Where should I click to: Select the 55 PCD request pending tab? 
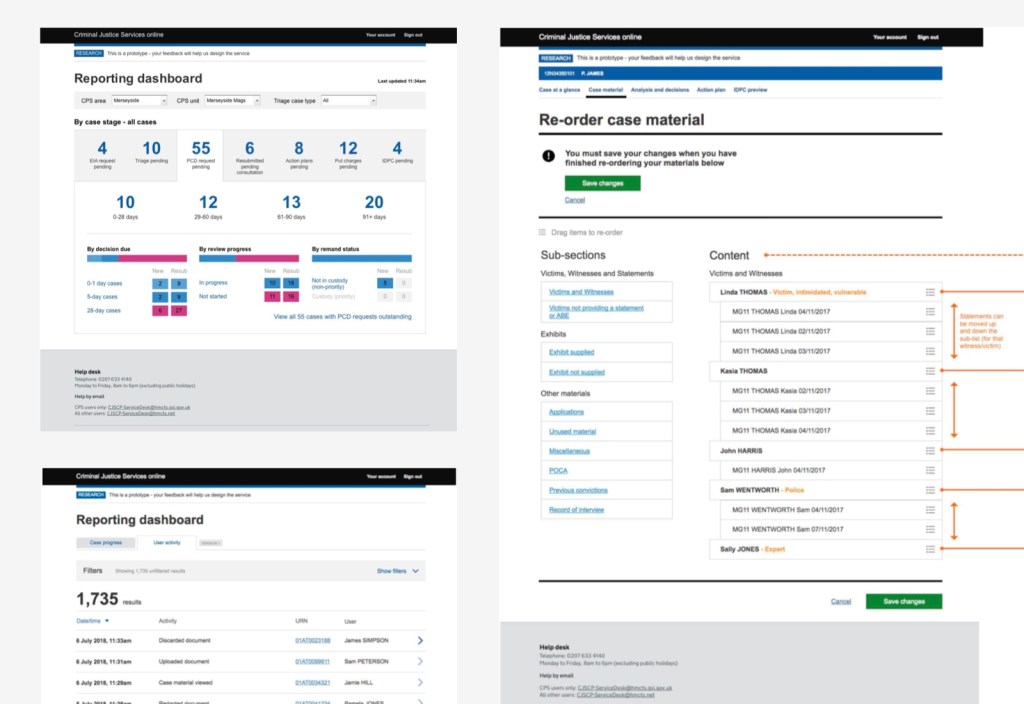pyautogui.click(x=200, y=154)
